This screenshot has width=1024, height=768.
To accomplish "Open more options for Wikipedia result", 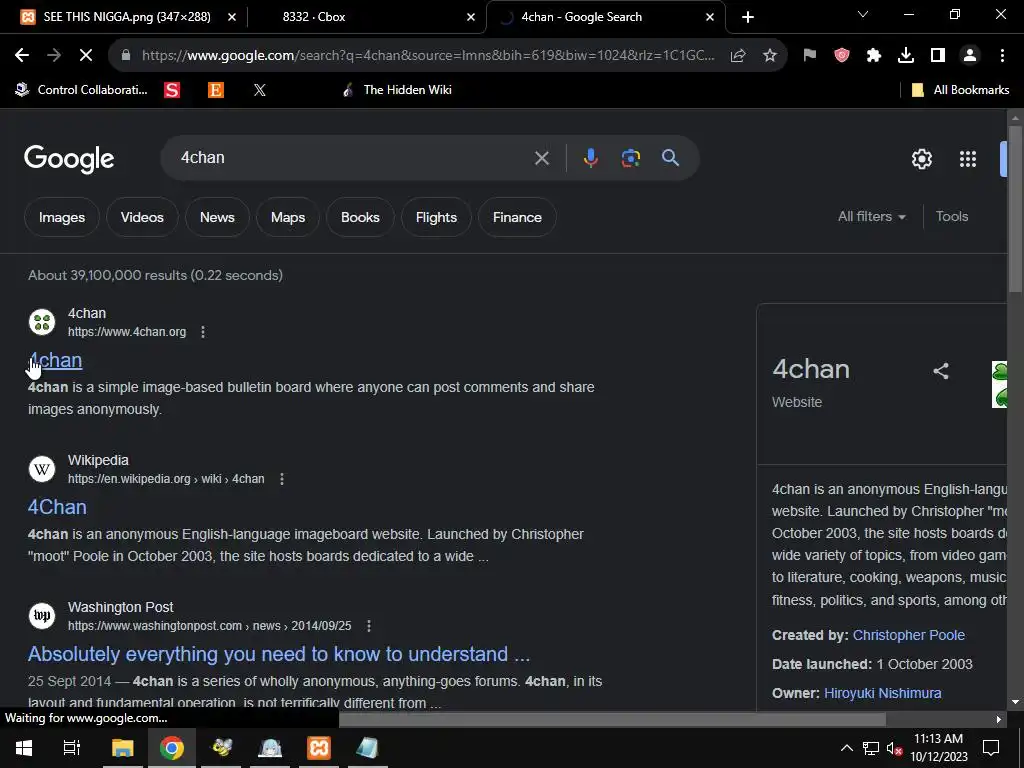I will coord(281,479).
